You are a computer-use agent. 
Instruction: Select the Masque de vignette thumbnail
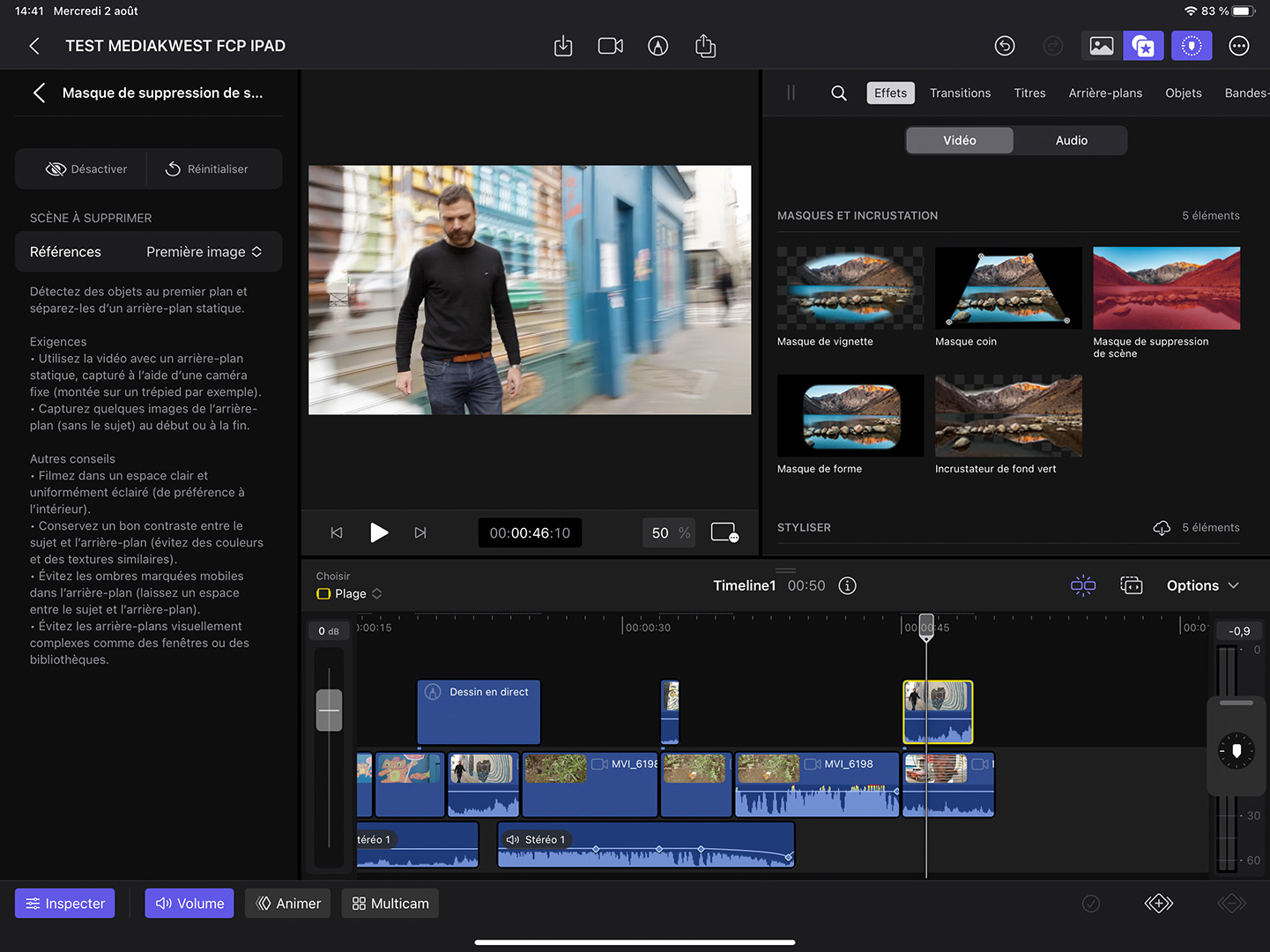(850, 288)
